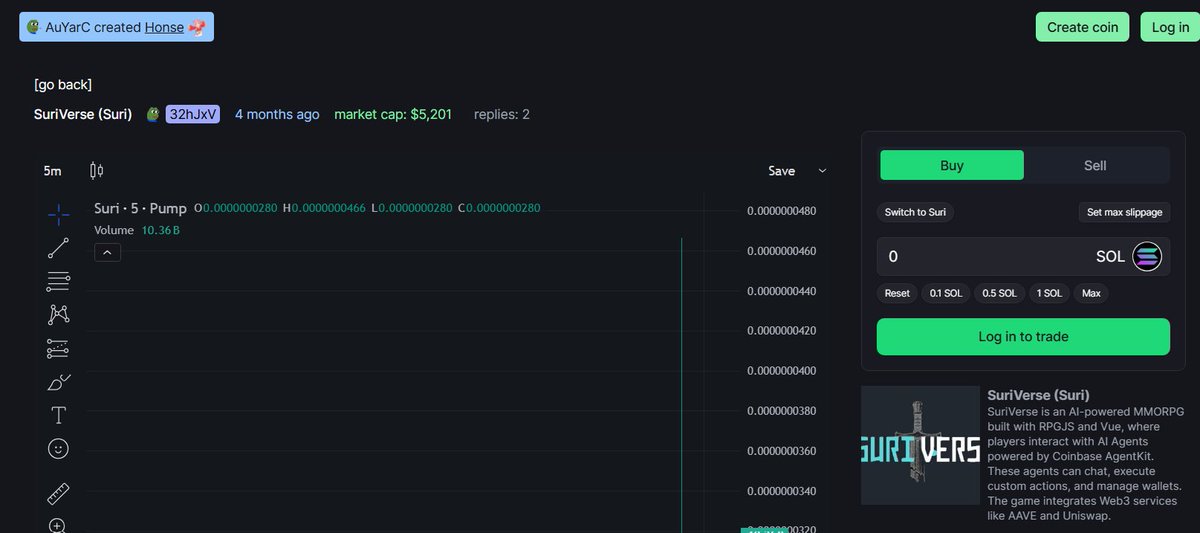Click the SuriVerse coin thumbnail image
This screenshot has height=533, width=1200.
(920, 445)
